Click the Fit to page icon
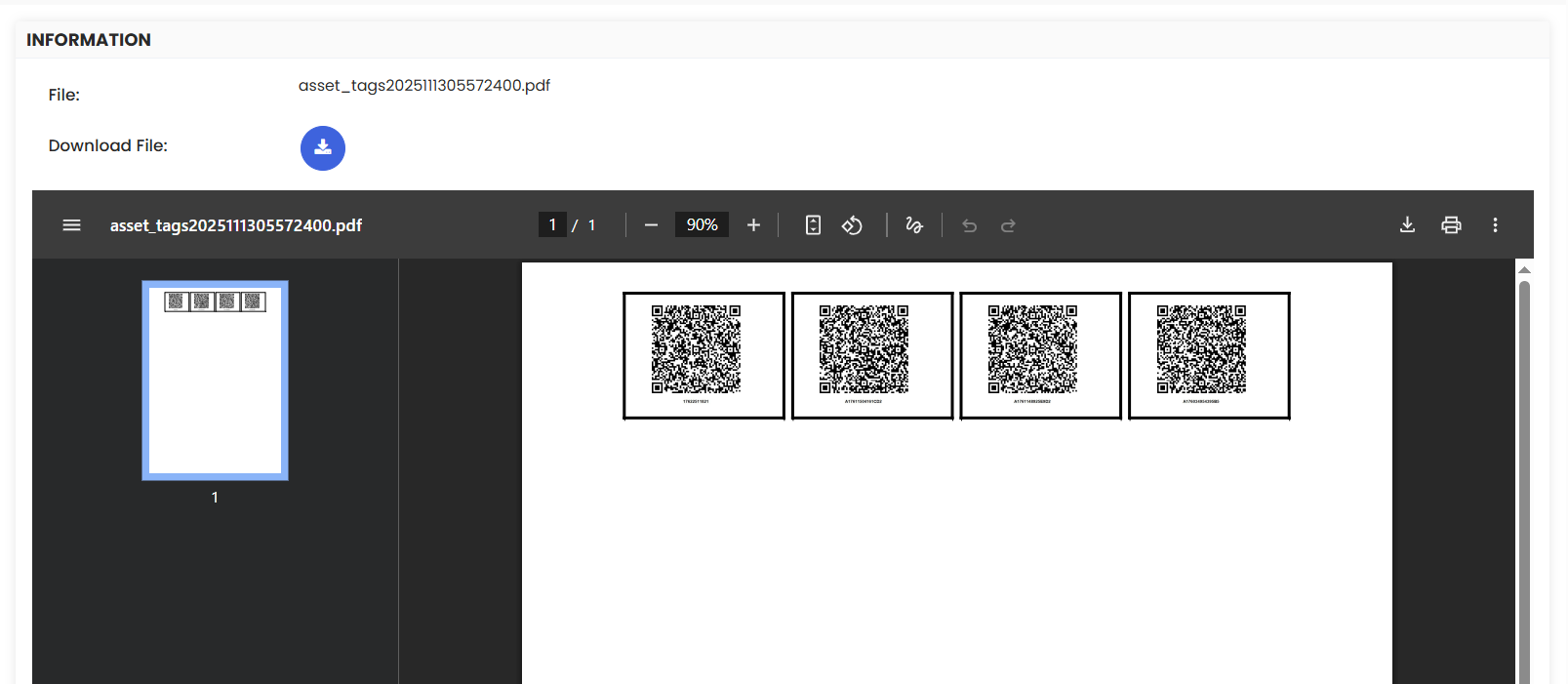 [x=813, y=225]
